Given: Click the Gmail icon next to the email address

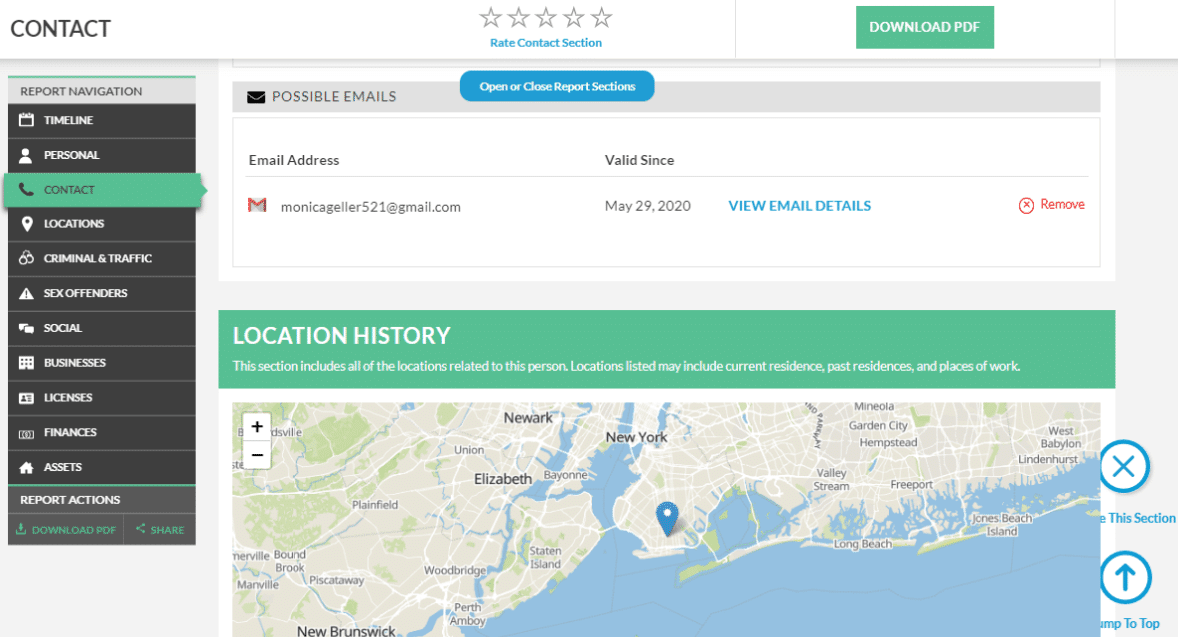Looking at the screenshot, I should [257, 205].
